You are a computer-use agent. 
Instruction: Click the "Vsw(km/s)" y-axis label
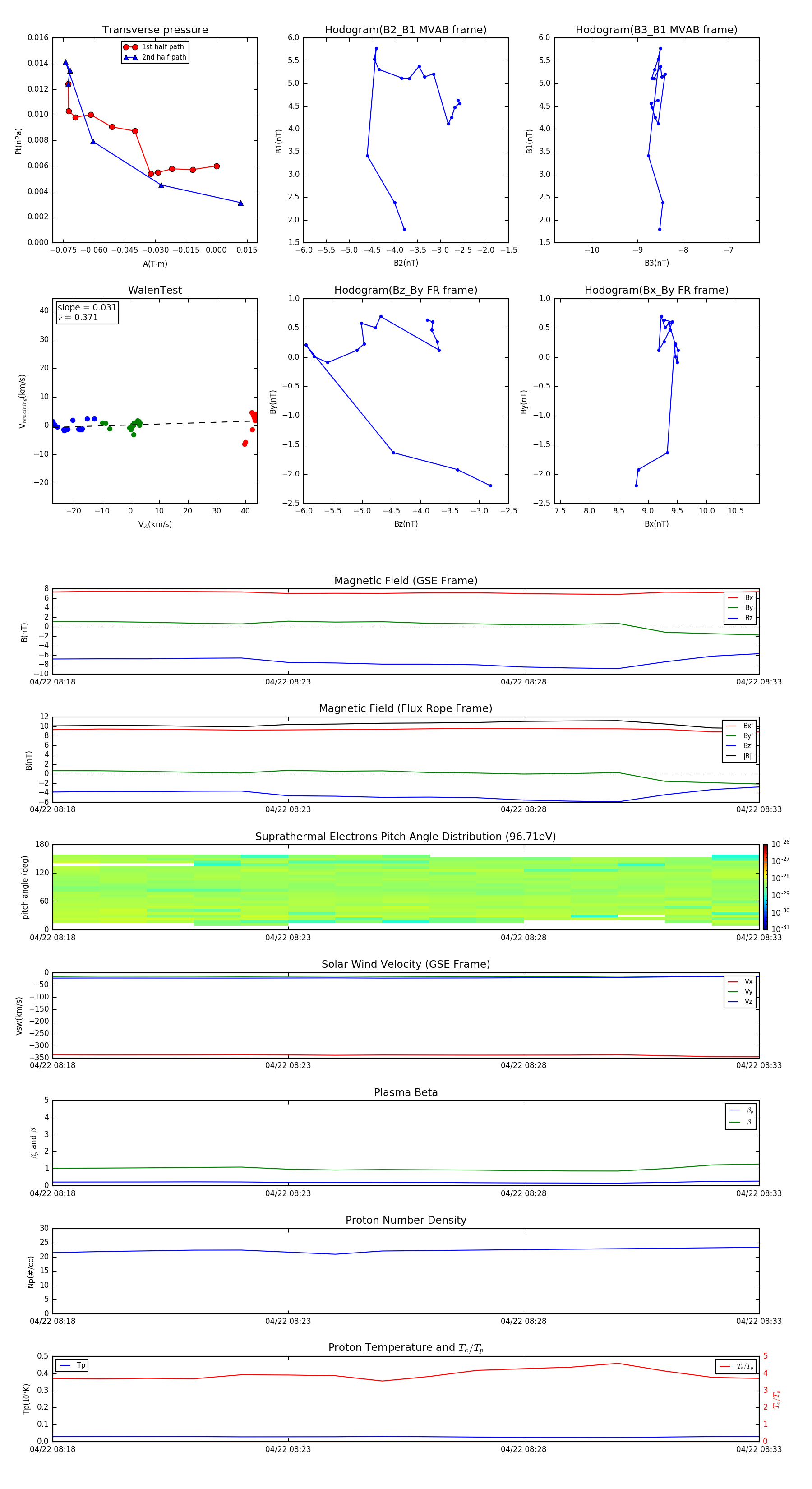(x=19, y=1016)
